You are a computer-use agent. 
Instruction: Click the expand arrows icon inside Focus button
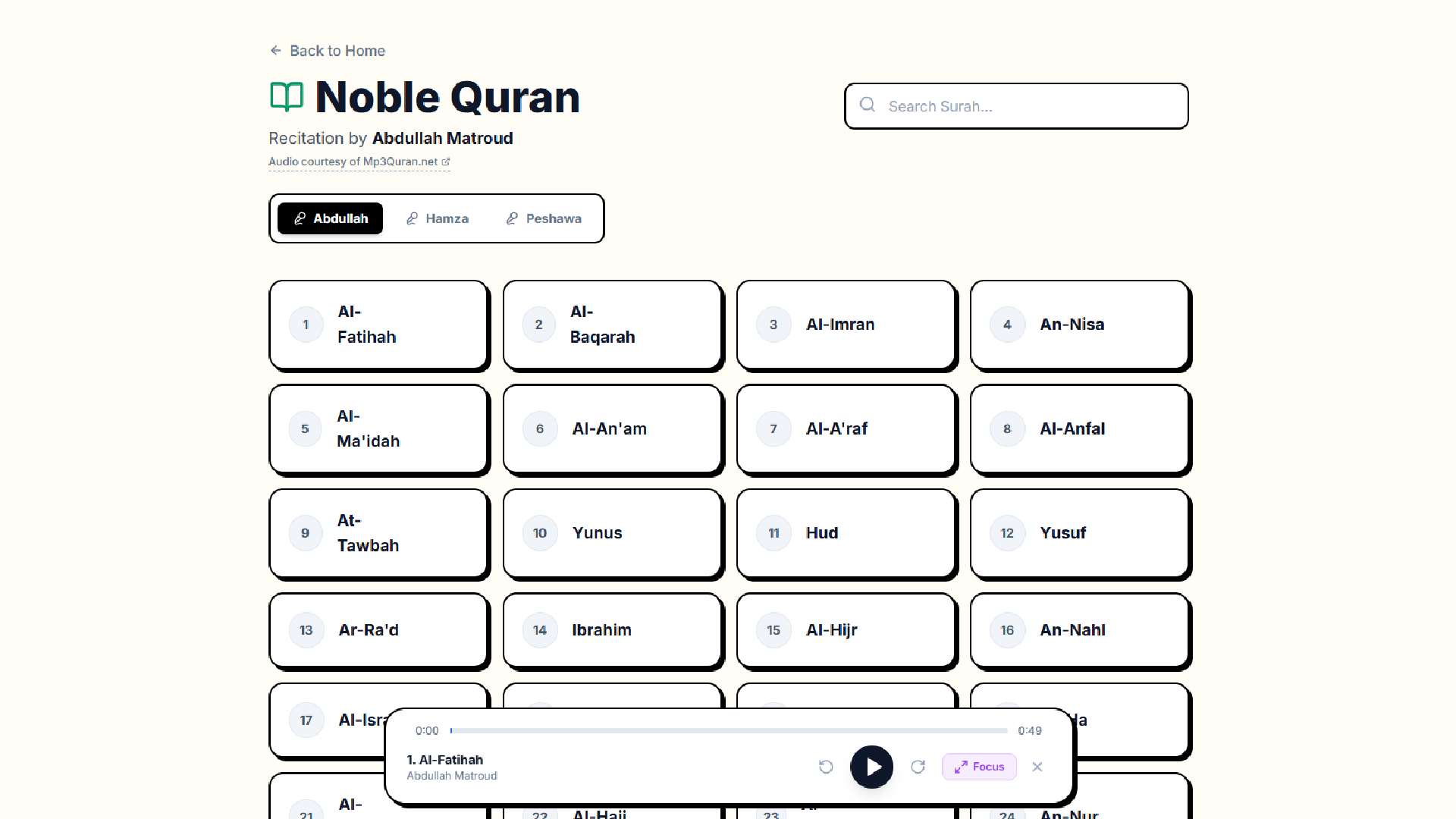pyautogui.click(x=962, y=767)
